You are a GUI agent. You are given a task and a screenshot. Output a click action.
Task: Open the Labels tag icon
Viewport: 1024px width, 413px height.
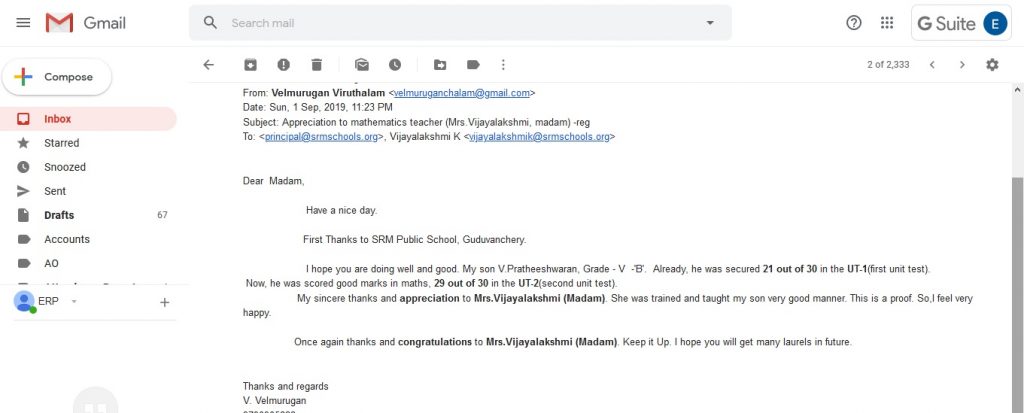(473, 65)
